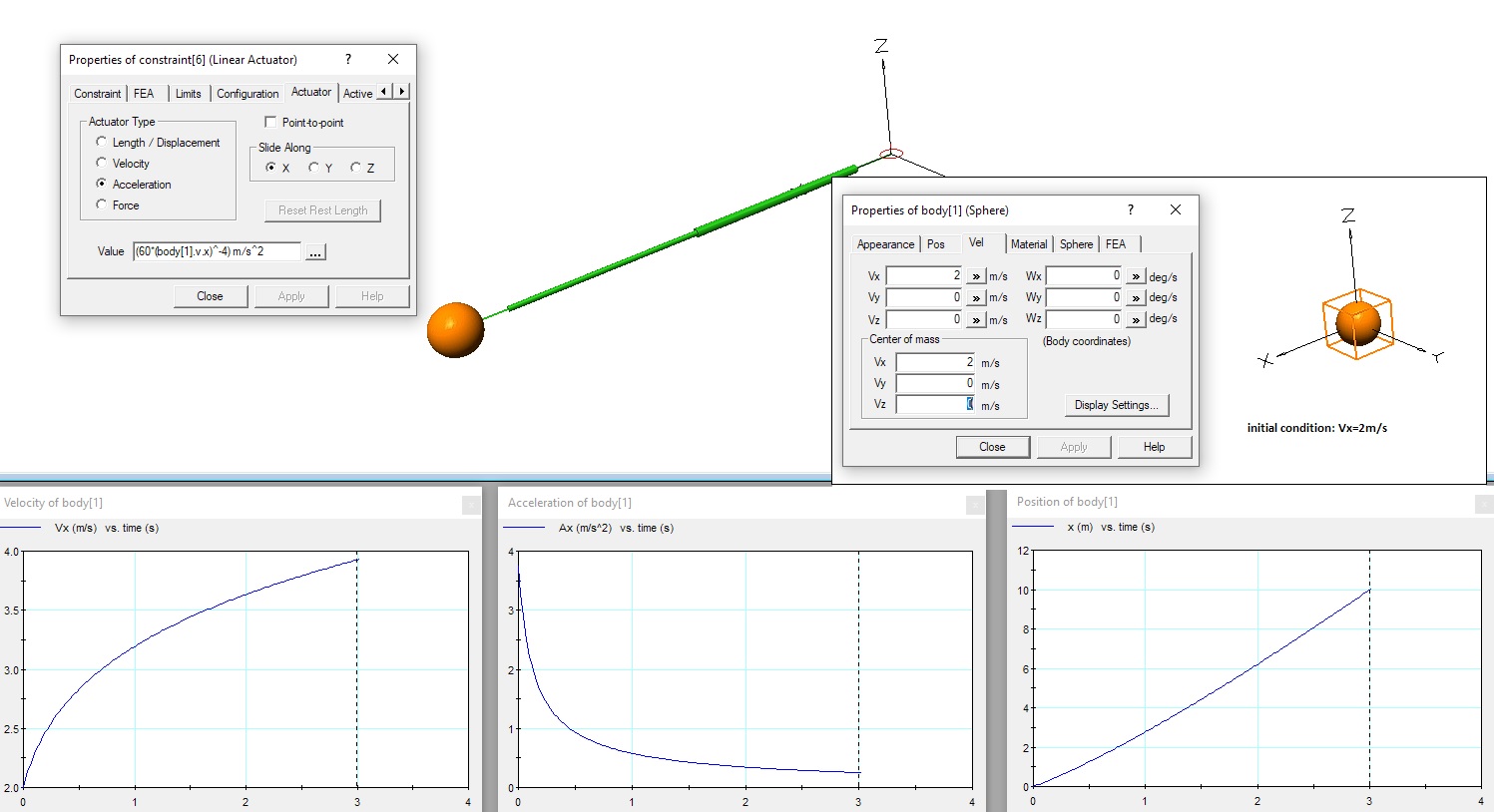Image resolution: width=1494 pixels, height=812 pixels.
Task: Click the actuator Value input field
Action: point(217,251)
